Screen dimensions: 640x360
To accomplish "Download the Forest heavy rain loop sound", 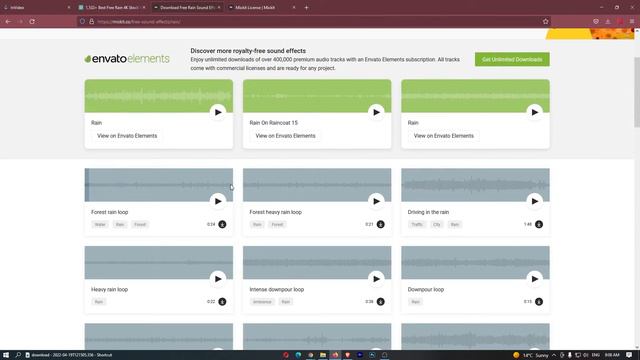I will [380, 224].
